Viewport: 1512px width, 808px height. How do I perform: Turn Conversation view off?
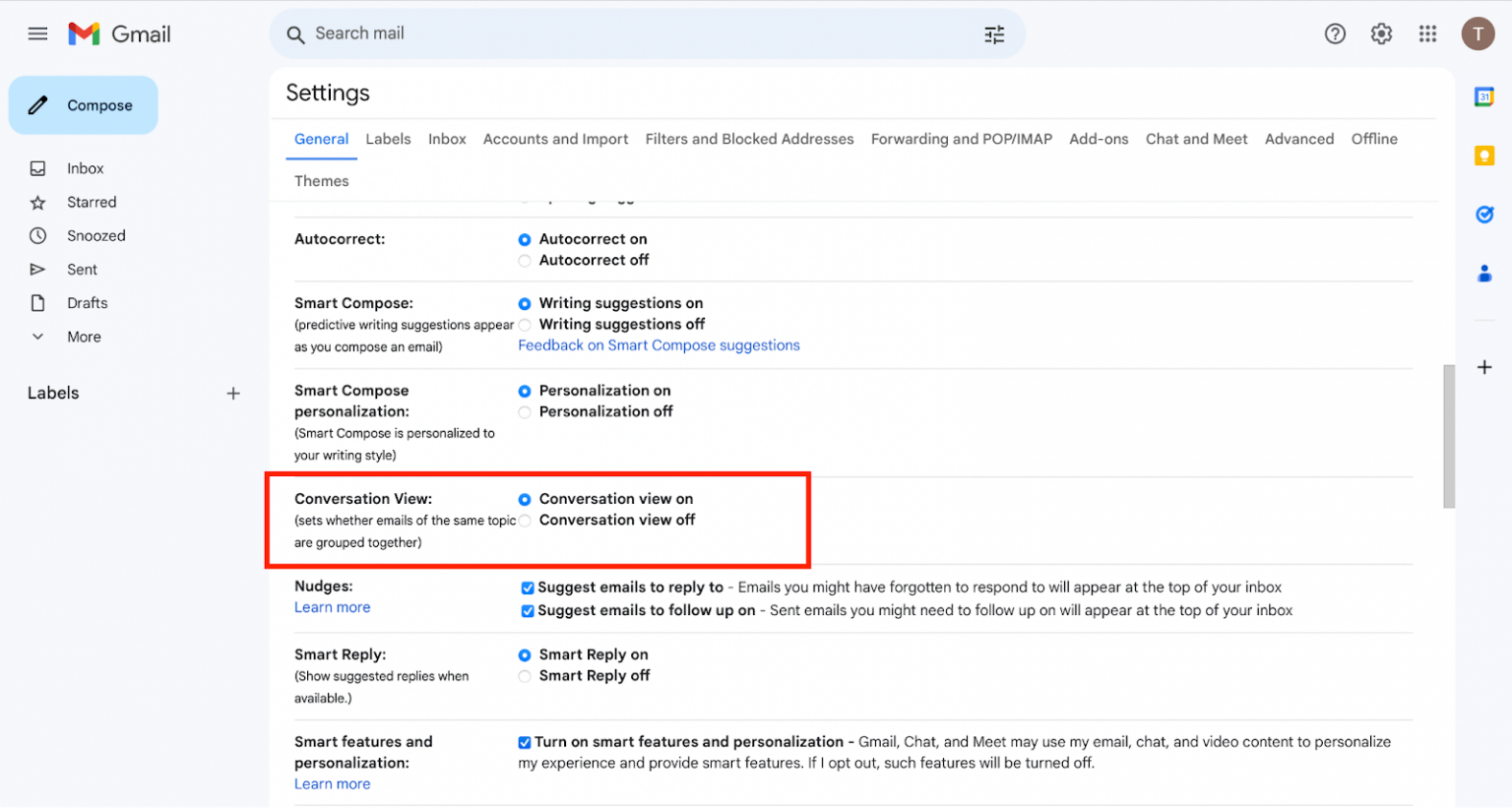tap(525, 520)
